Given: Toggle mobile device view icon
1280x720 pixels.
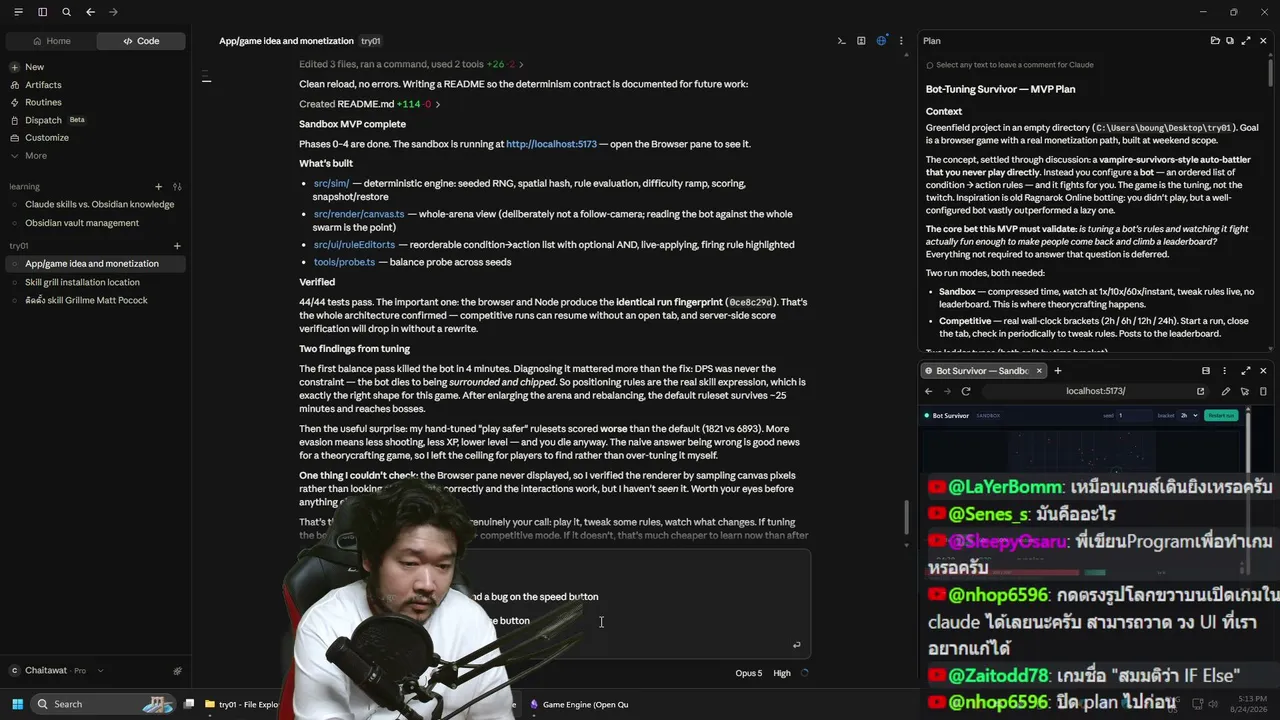Looking at the screenshot, I should (1263, 391).
